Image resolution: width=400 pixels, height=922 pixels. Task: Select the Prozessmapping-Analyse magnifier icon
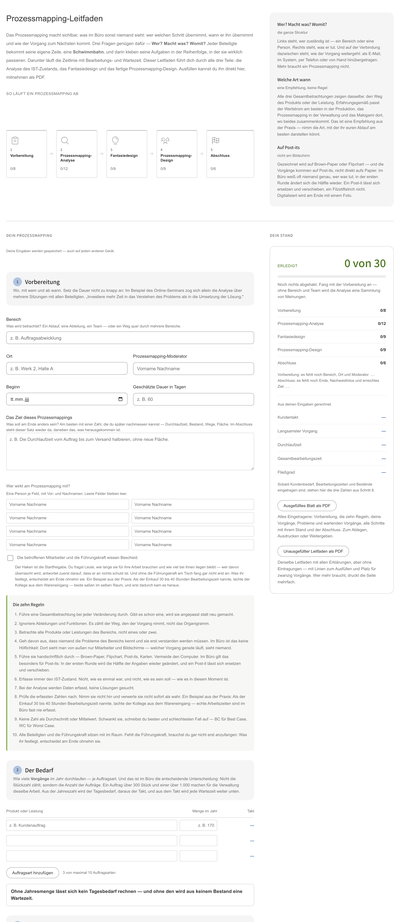65,141
